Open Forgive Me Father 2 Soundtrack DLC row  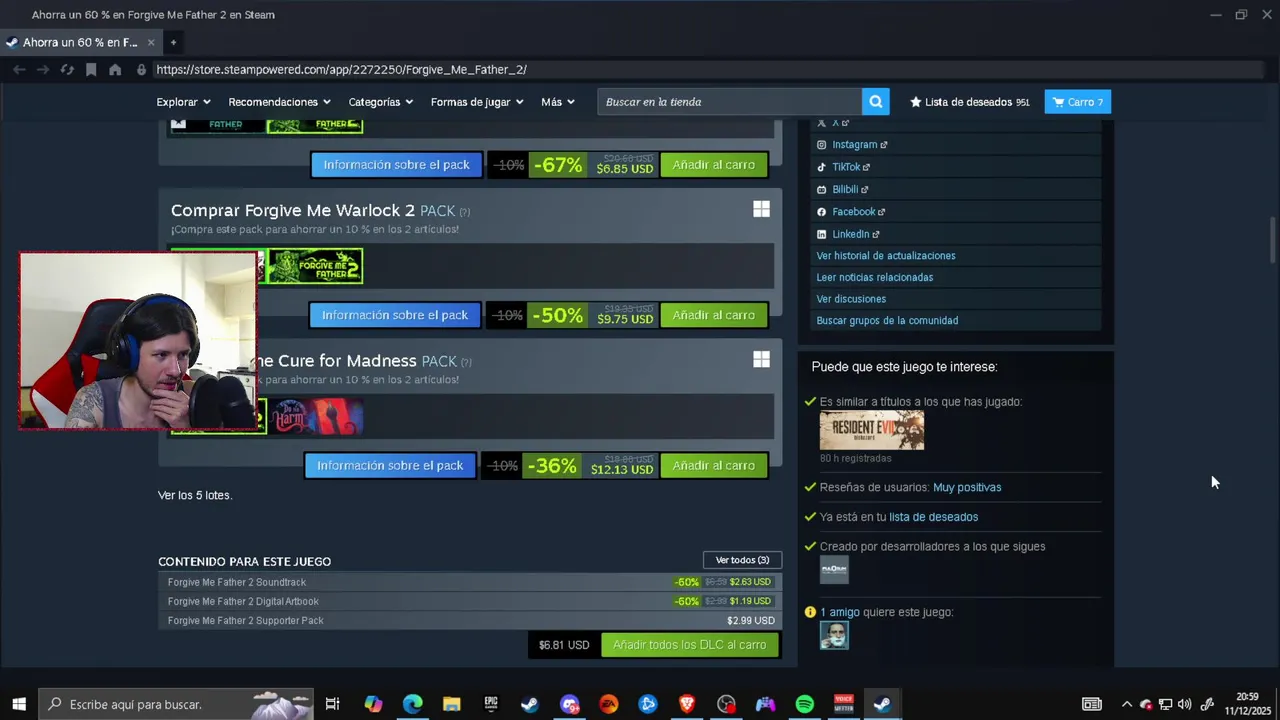tap(468, 582)
